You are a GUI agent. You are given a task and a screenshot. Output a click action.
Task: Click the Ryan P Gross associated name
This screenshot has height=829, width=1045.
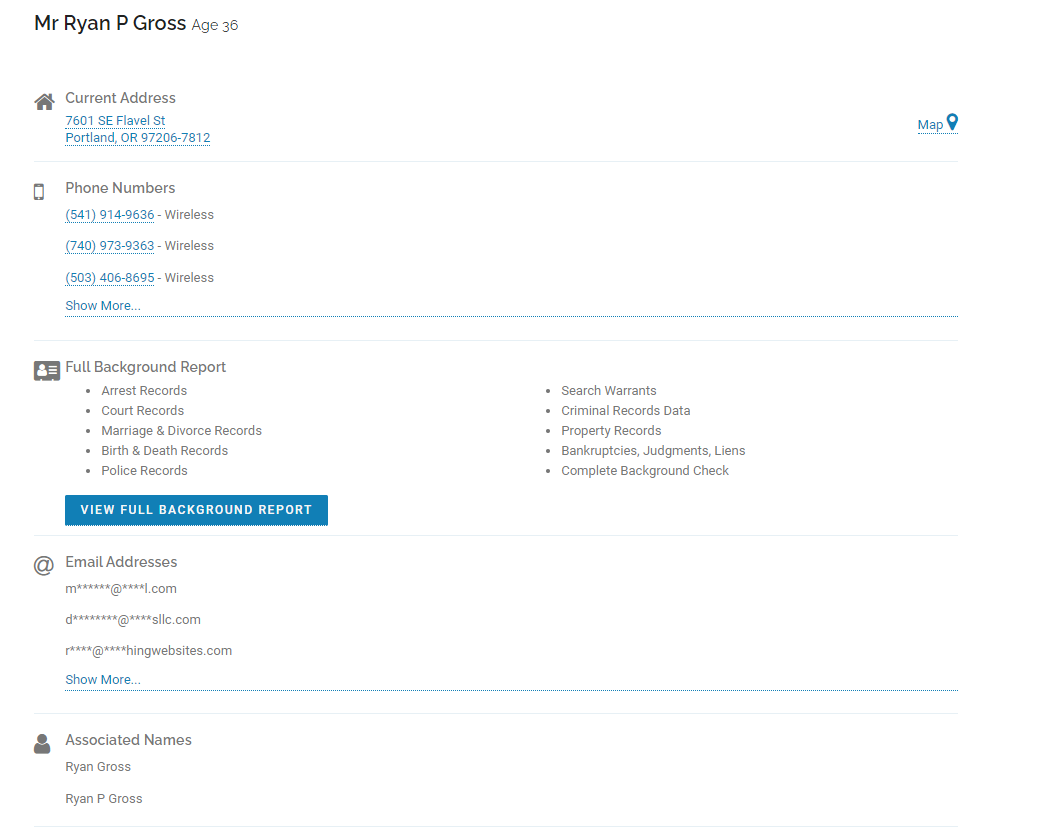[x=104, y=799]
